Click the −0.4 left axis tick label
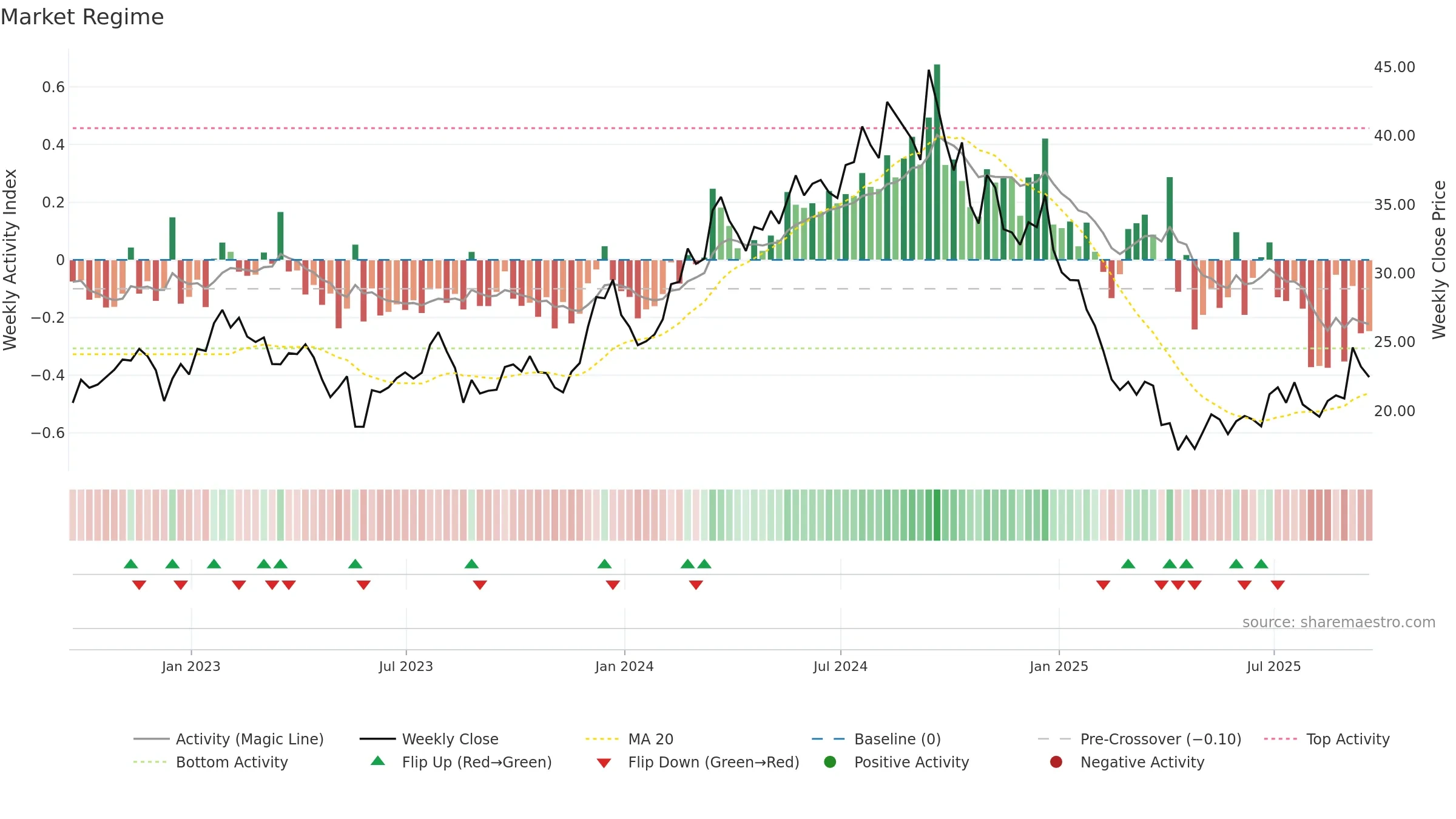1456x819 pixels. tap(48, 376)
